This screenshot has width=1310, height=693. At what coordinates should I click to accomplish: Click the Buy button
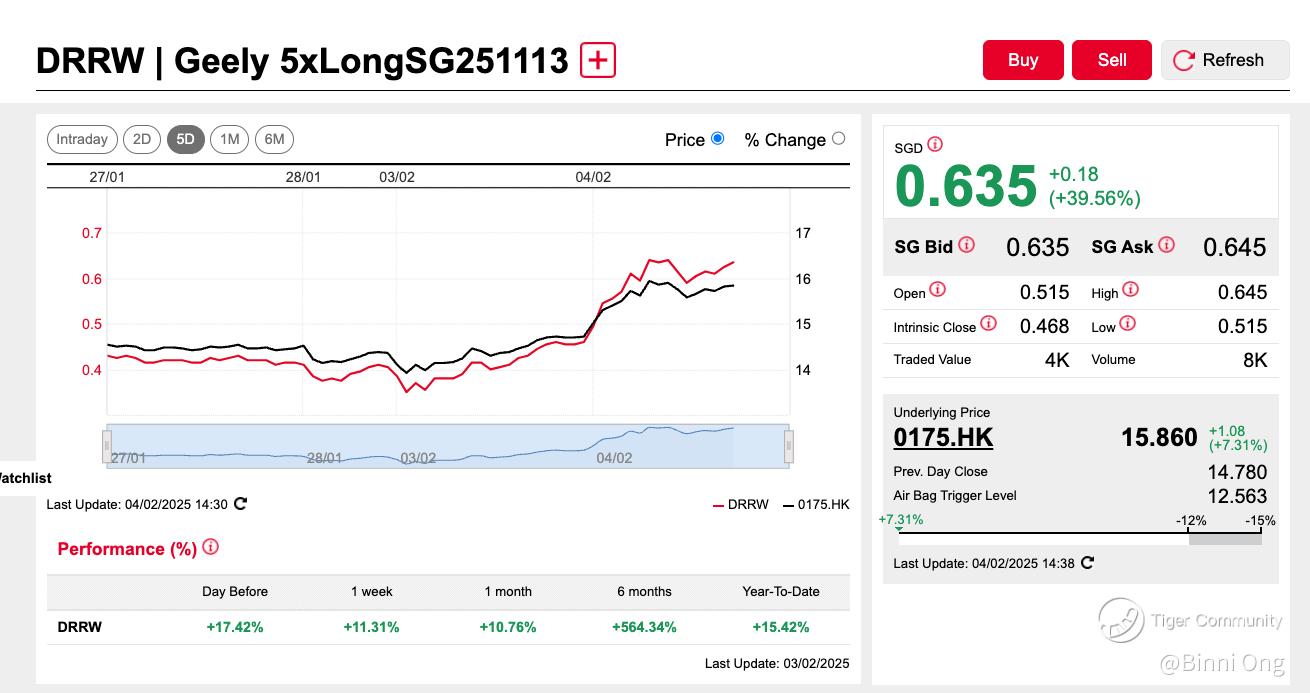coord(1023,60)
